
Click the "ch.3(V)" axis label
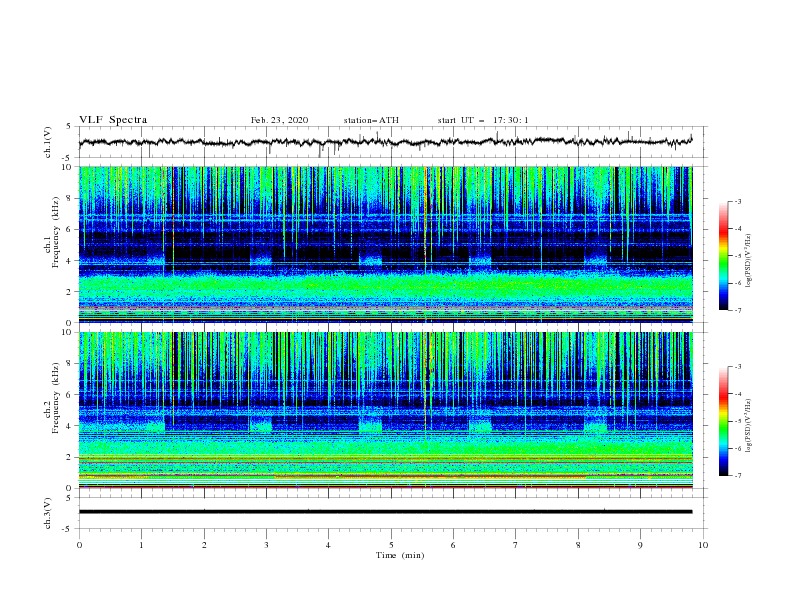pos(48,513)
